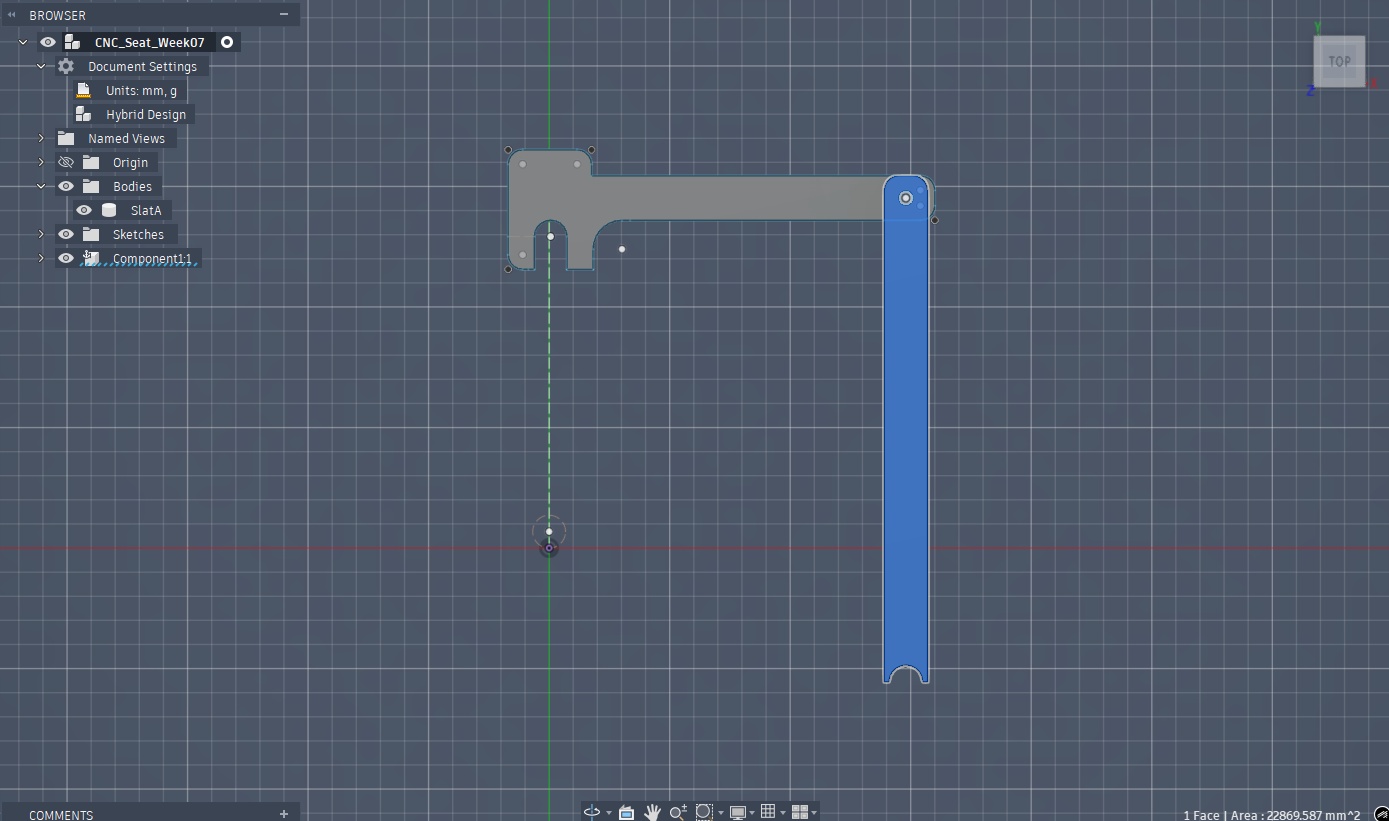Click the Hybrid Design icon
The width and height of the screenshot is (1389, 821).
point(84,114)
